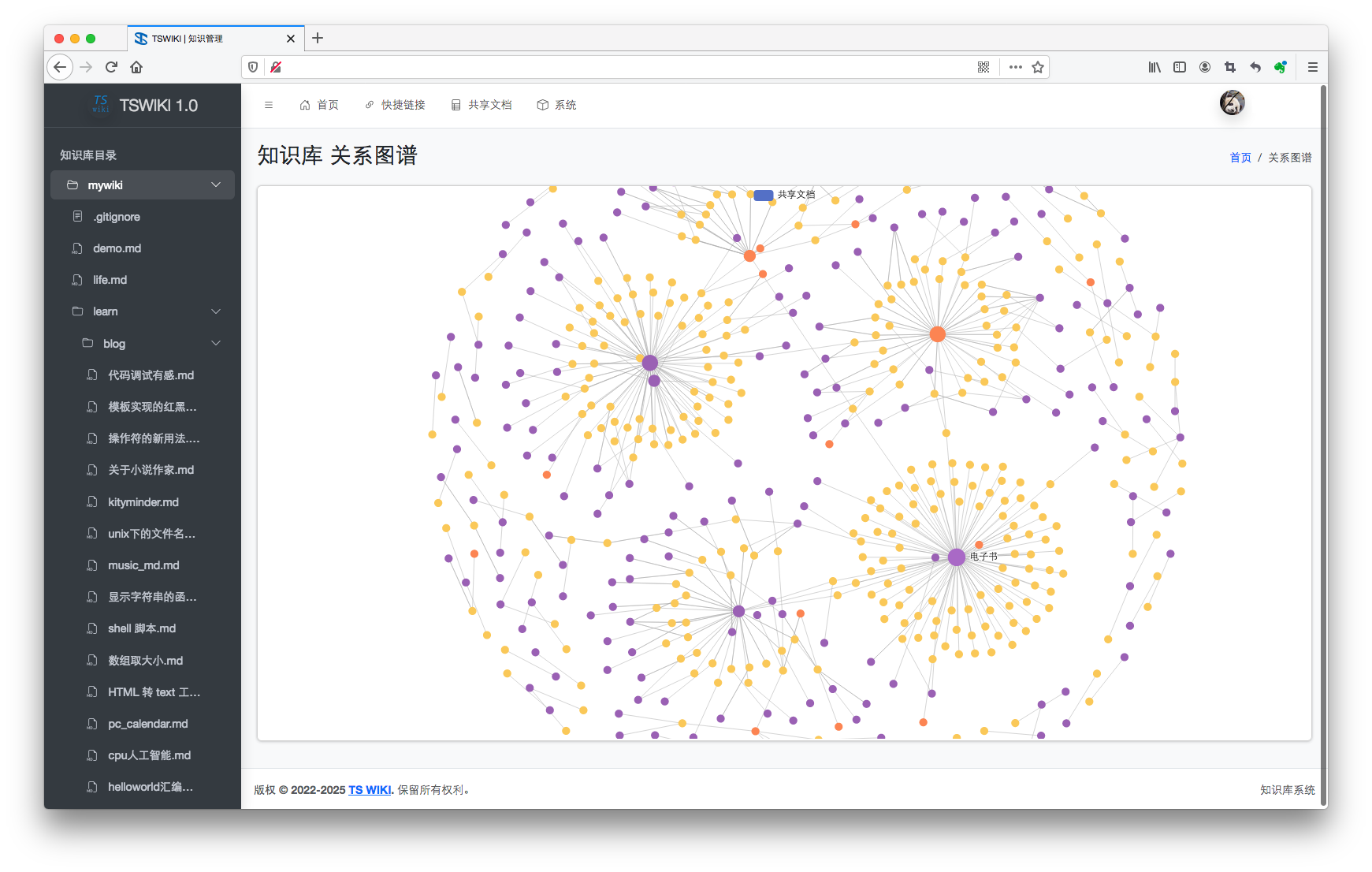
Task: Follow the 首页 breadcrumb link
Action: click(1240, 157)
